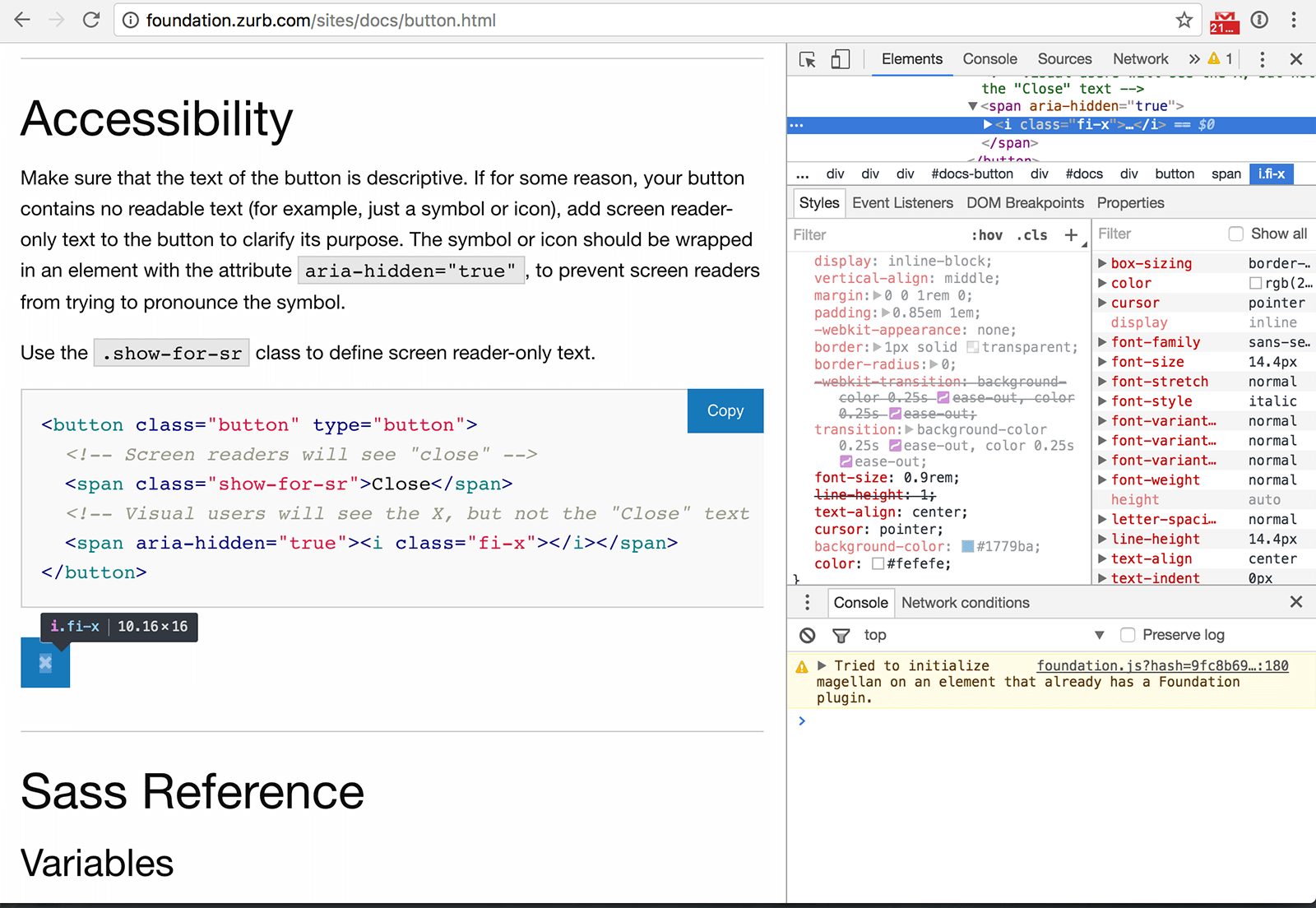Viewport: 1316px width, 908px height.
Task: Select the Console drawer tab
Action: 860,603
